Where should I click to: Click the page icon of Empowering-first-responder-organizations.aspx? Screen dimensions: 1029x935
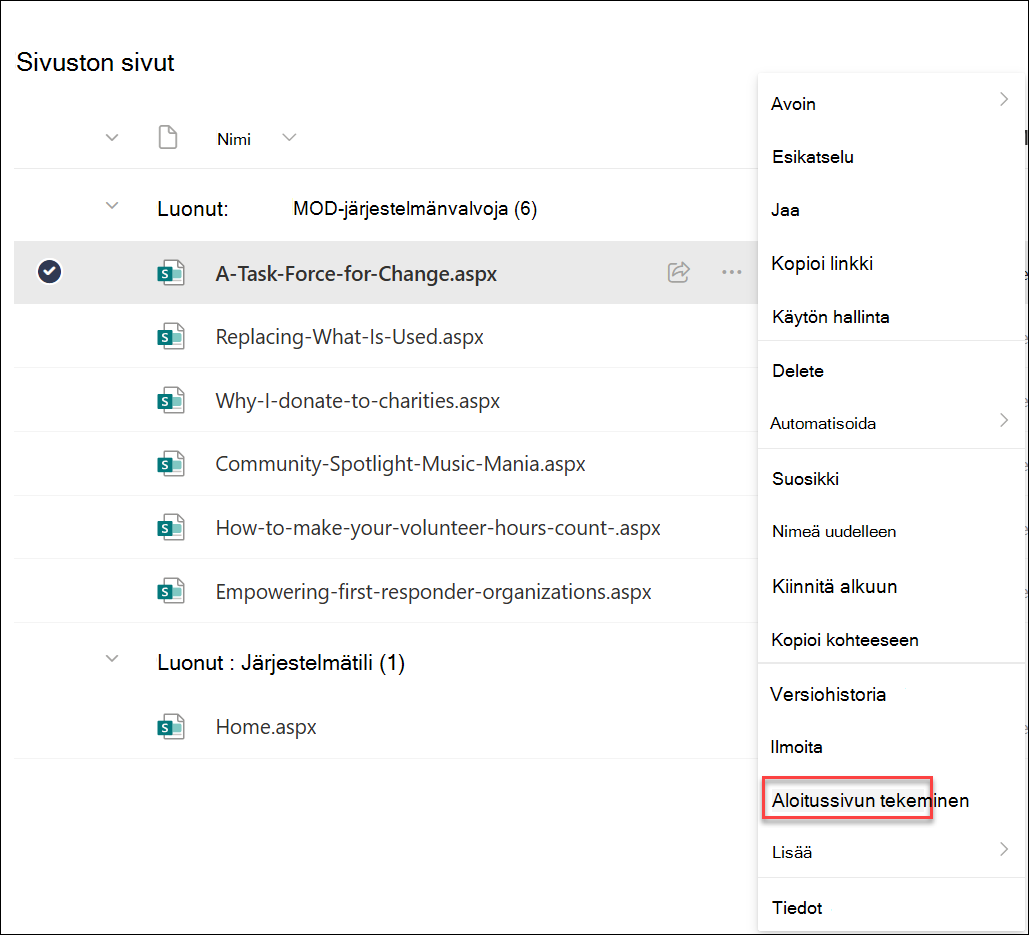point(171,591)
